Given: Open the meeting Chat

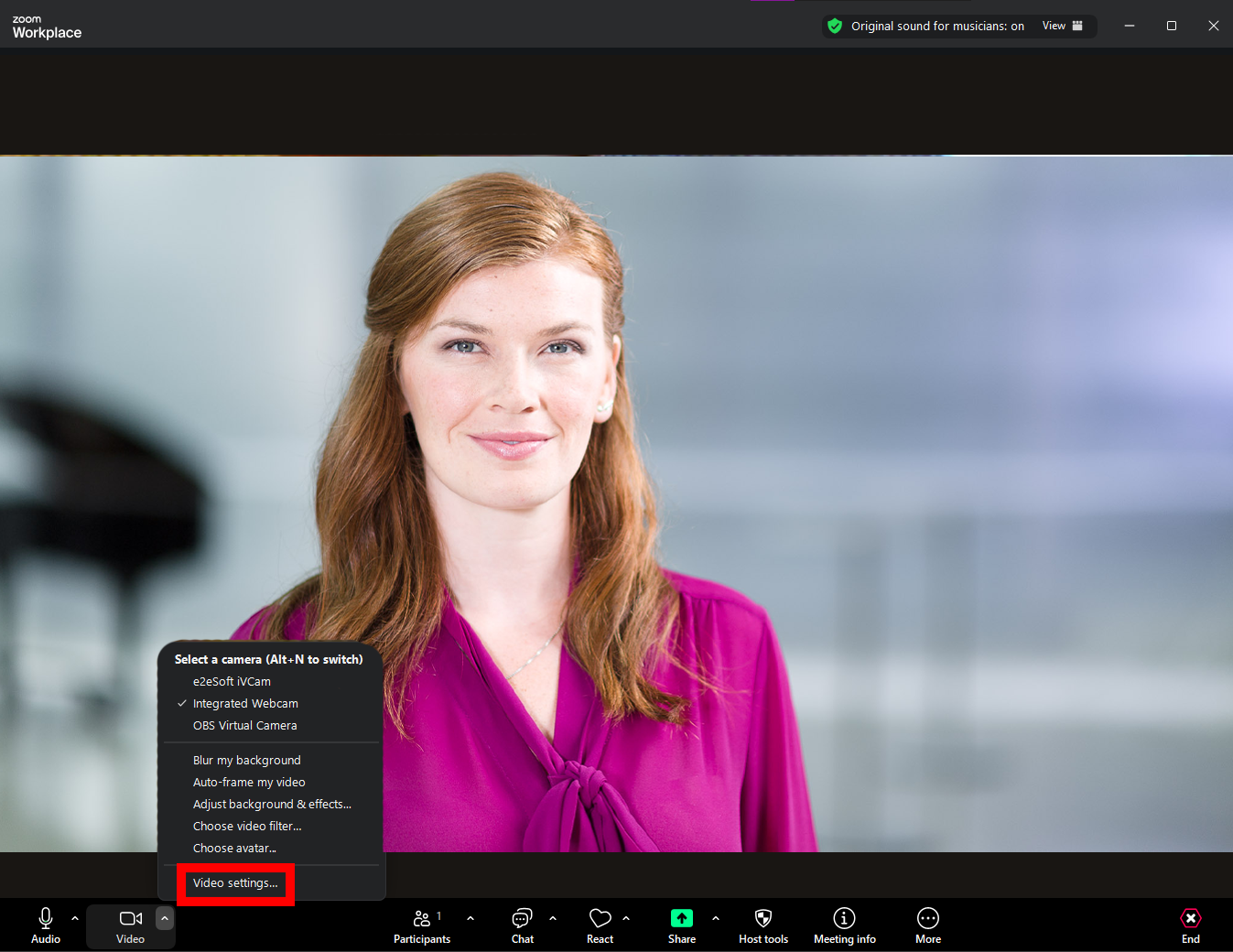Looking at the screenshot, I should tap(521, 925).
